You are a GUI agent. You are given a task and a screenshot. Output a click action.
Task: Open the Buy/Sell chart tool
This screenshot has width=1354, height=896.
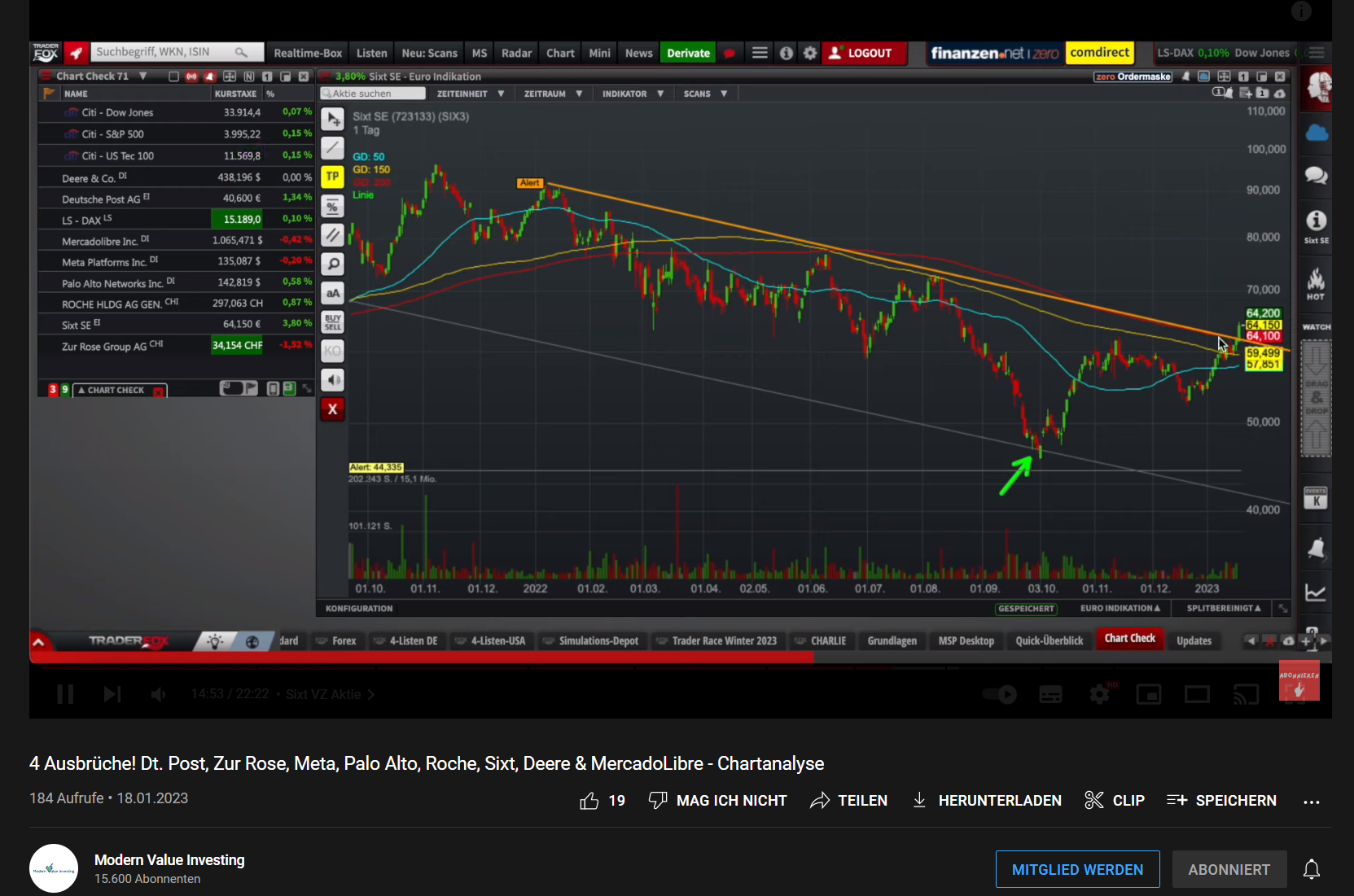click(332, 322)
